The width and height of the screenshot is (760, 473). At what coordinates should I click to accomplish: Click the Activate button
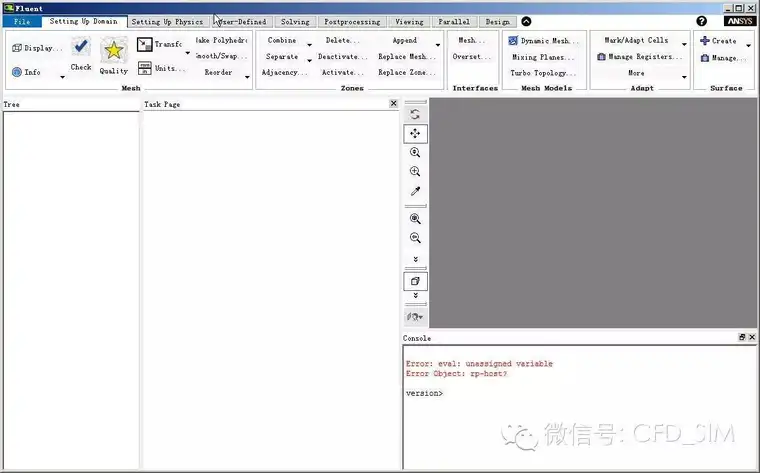click(x=342, y=72)
